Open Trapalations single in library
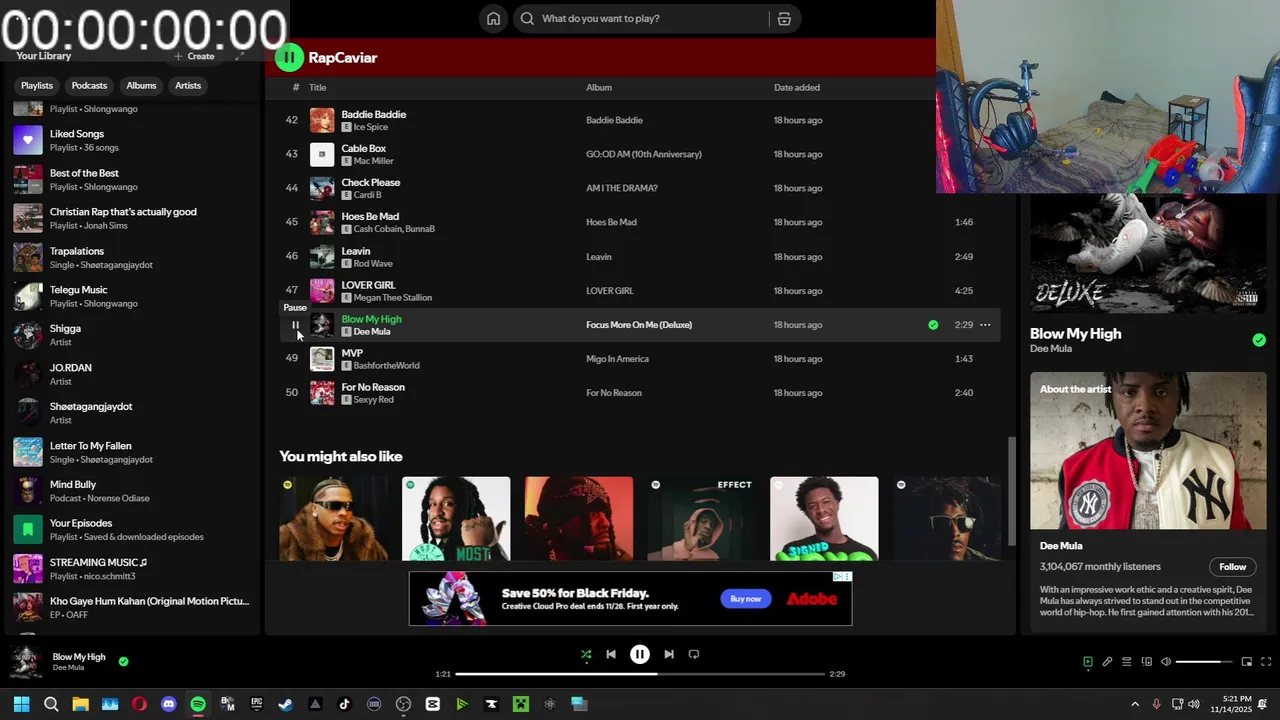The width and height of the screenshot is (1280, 720). coord(132,257)
